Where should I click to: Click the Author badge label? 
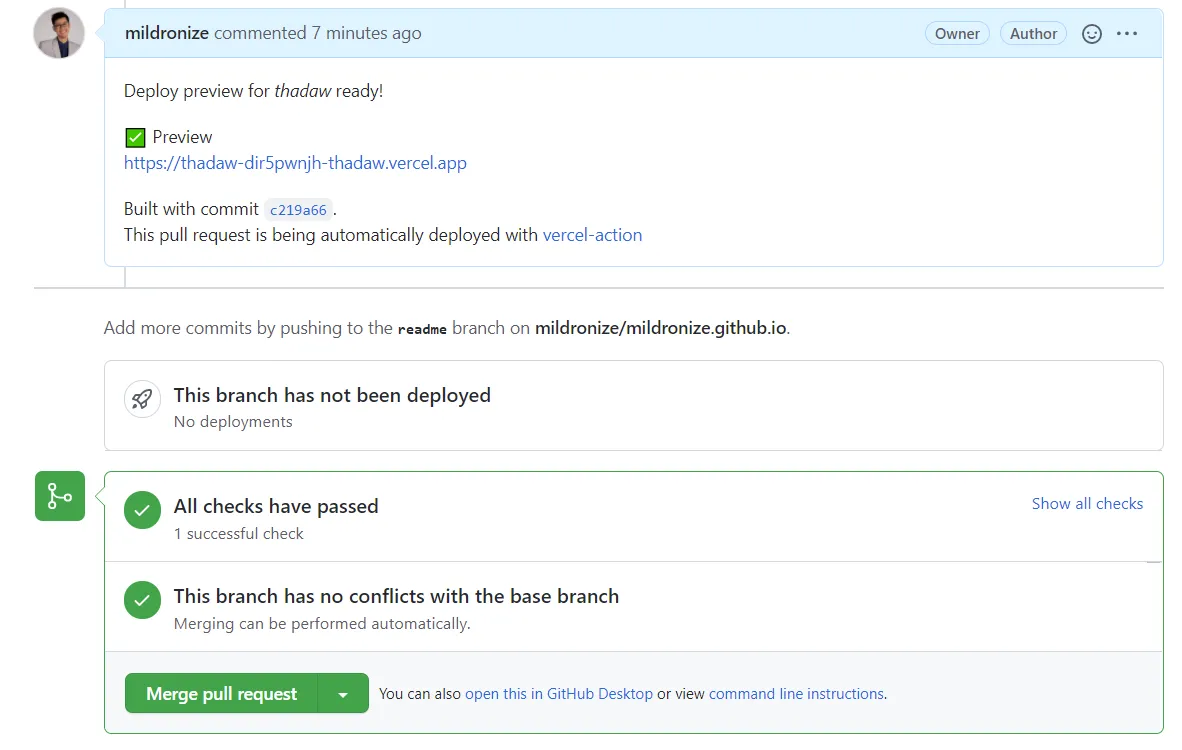pyautogui.click(x=1033, y=34)
